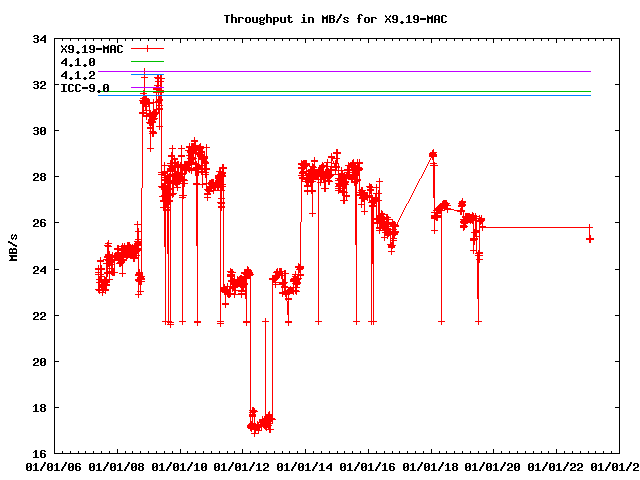Select the ICC-9.0 legend label
The width and height of the screenshot is (640, 480).
pyautogui.click(x=85, y=88)
